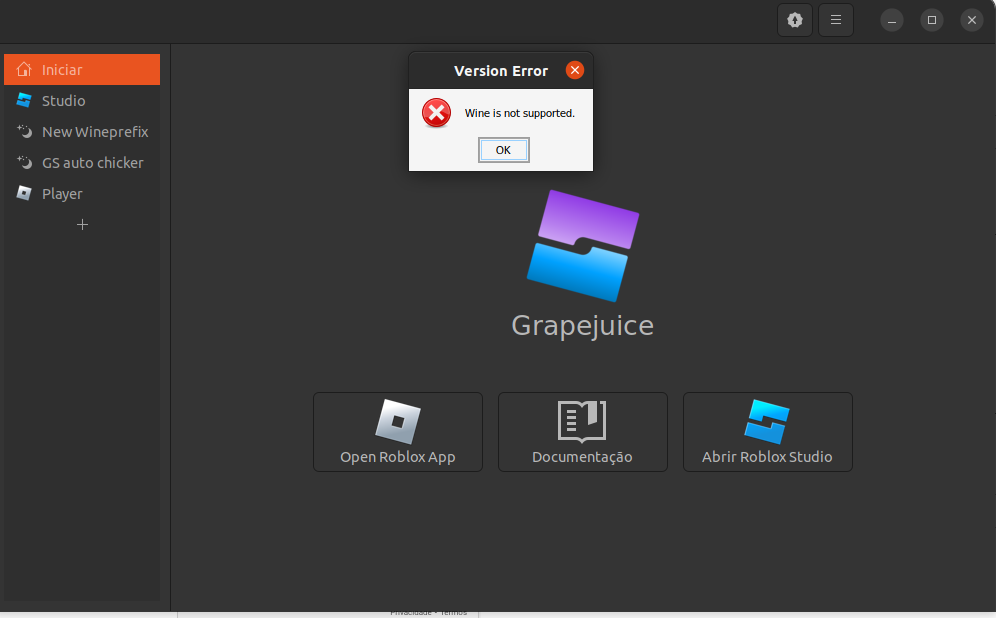This screenshot has width=996, height=618.
Task: Click the 'Wine is not supported.' message text
Action: pos(519,113)
